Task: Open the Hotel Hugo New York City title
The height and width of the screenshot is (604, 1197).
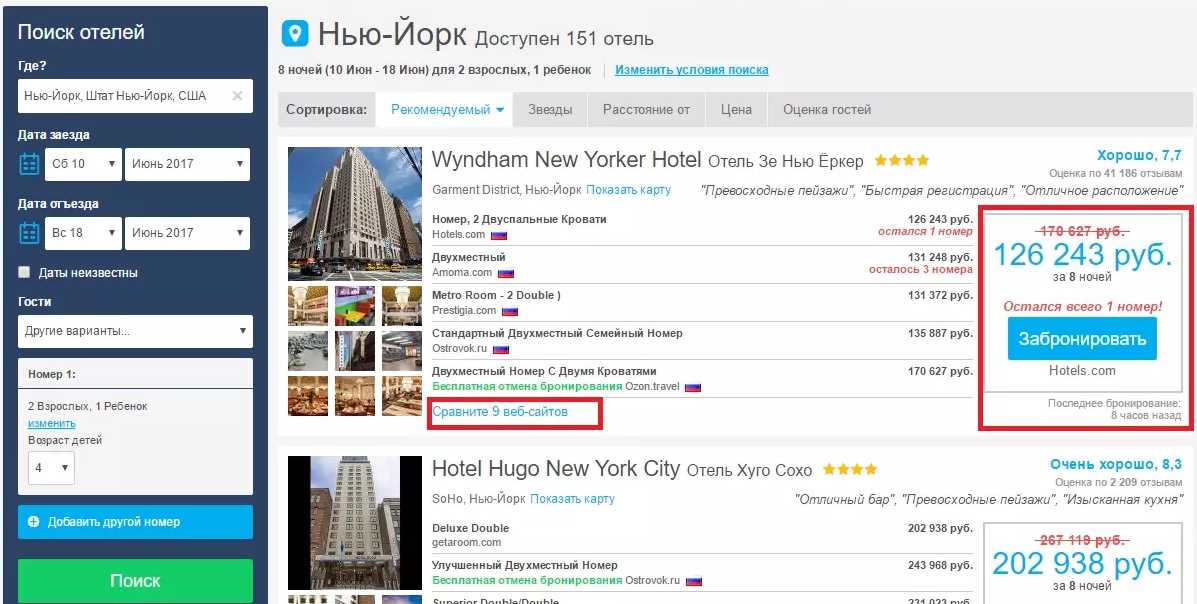Action: (x=556, y=468)
